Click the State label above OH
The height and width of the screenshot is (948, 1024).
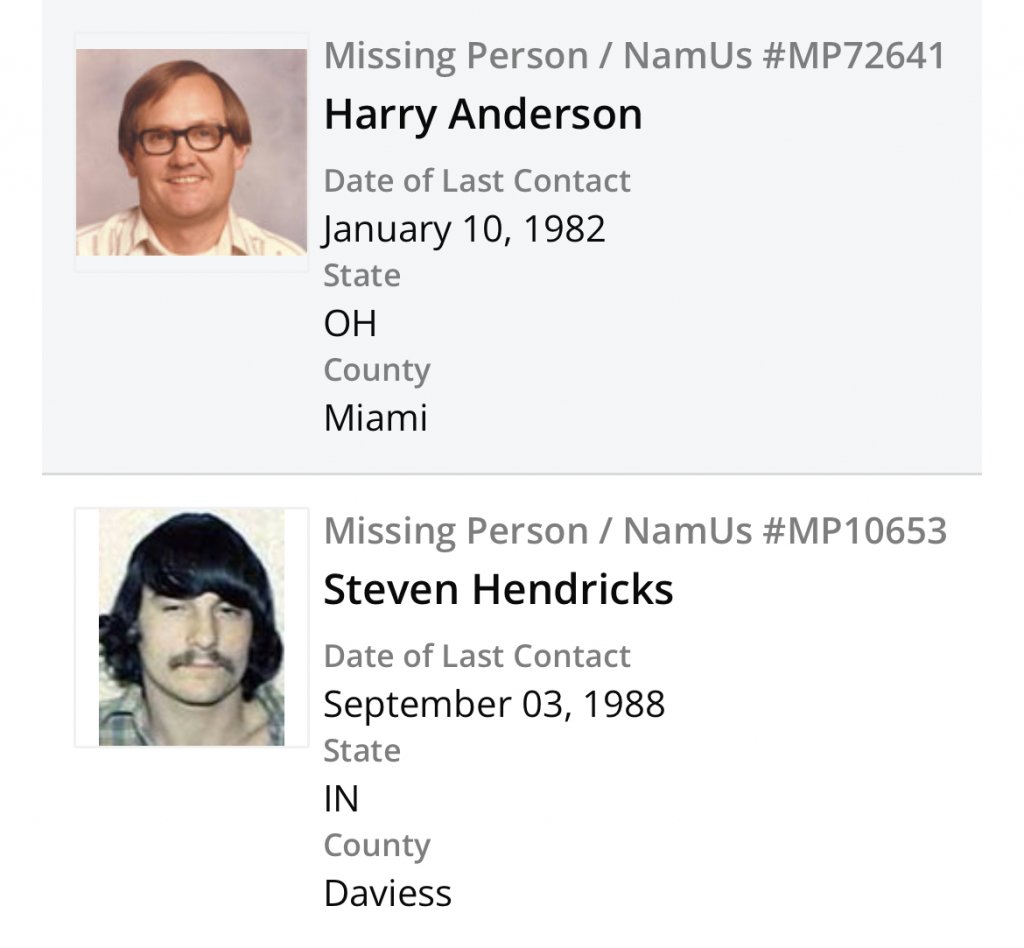coord(362,276)
